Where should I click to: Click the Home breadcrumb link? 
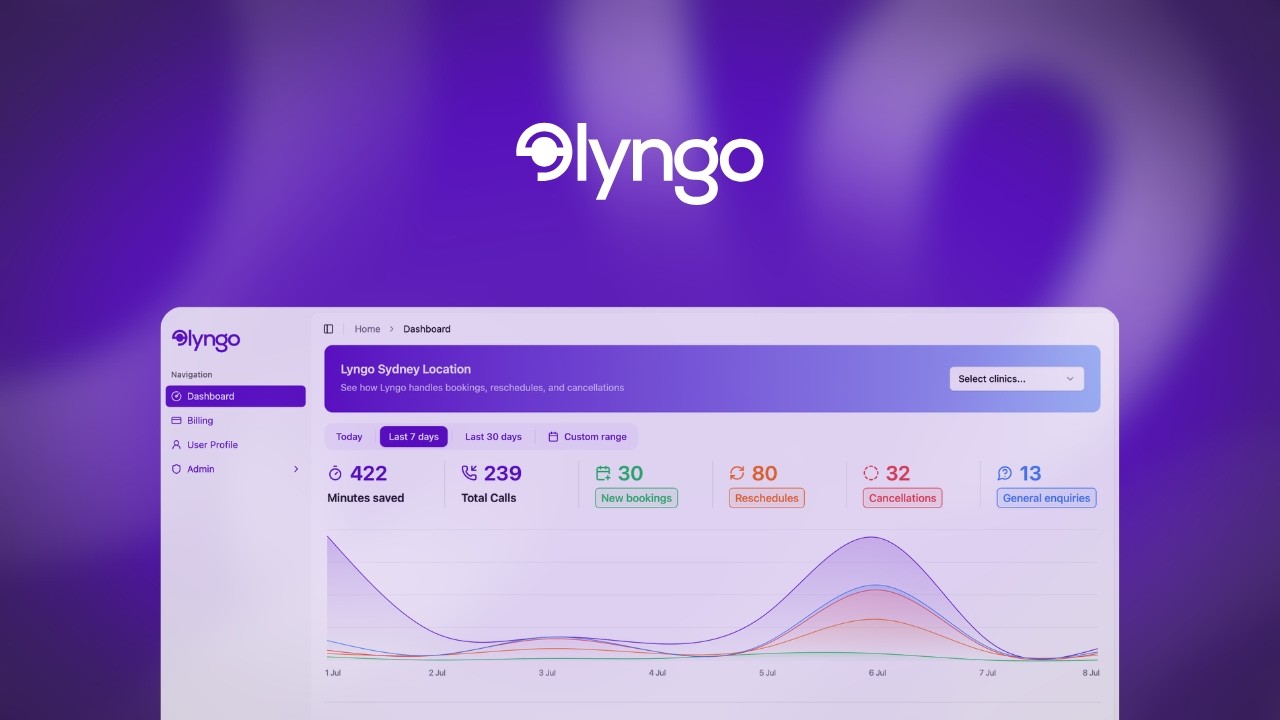coord(367,329)
